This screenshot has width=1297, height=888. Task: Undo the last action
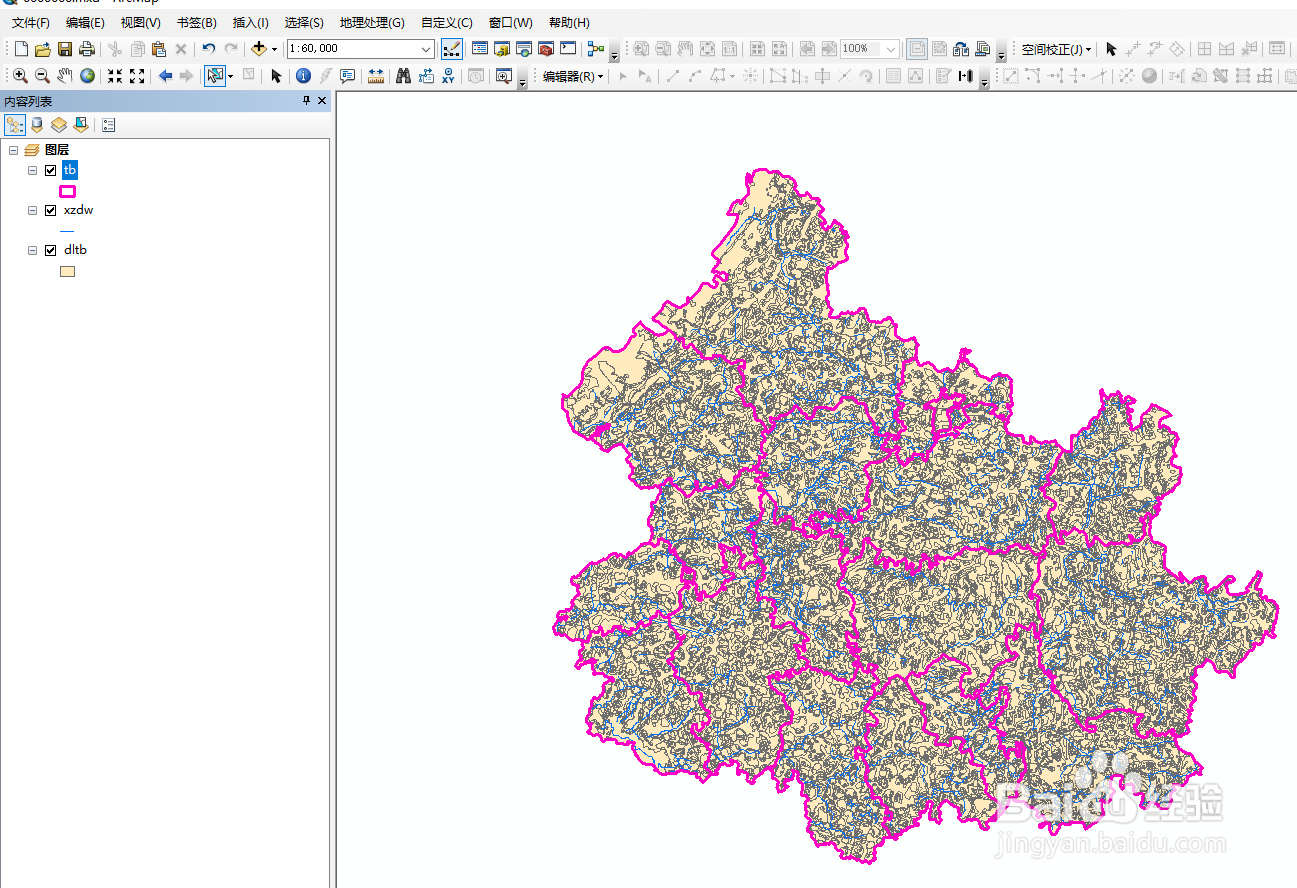point(208,49)
